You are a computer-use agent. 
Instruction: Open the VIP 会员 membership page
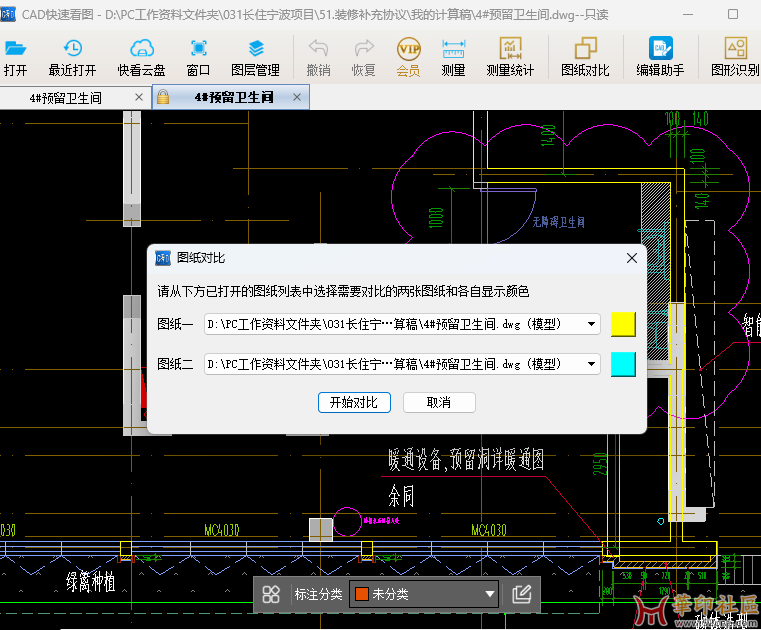409,57
